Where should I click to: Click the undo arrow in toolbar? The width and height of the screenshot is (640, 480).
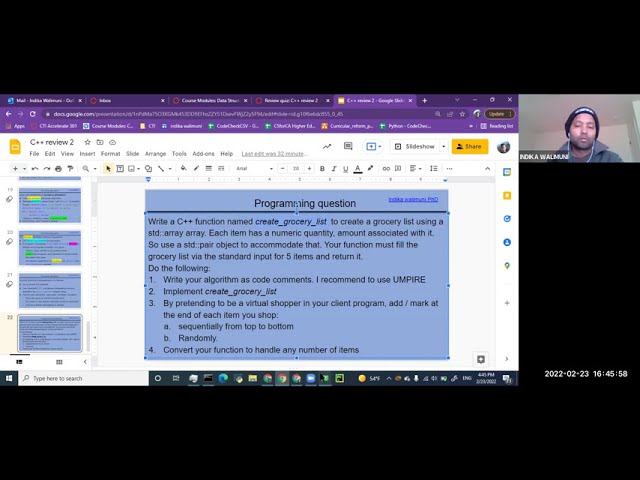[35, 169]
